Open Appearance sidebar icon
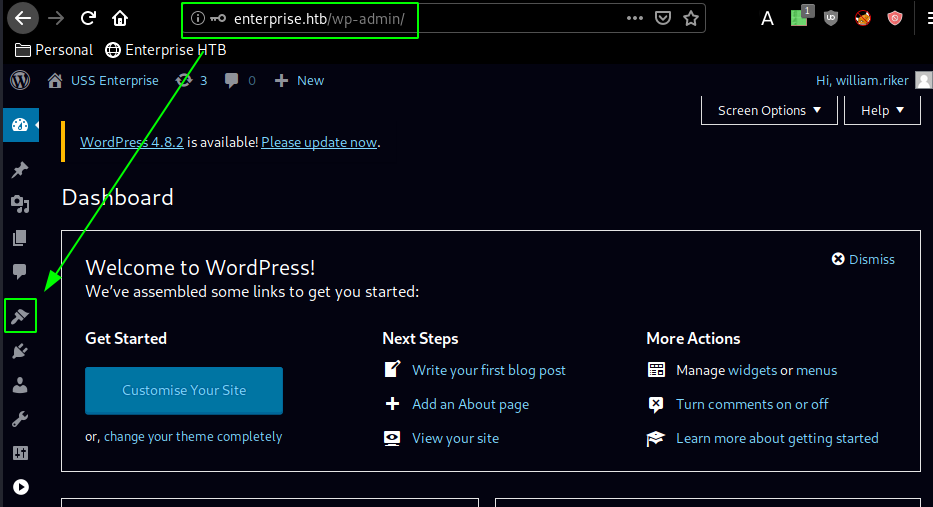933x507 pixels. (x=20, y=316)
